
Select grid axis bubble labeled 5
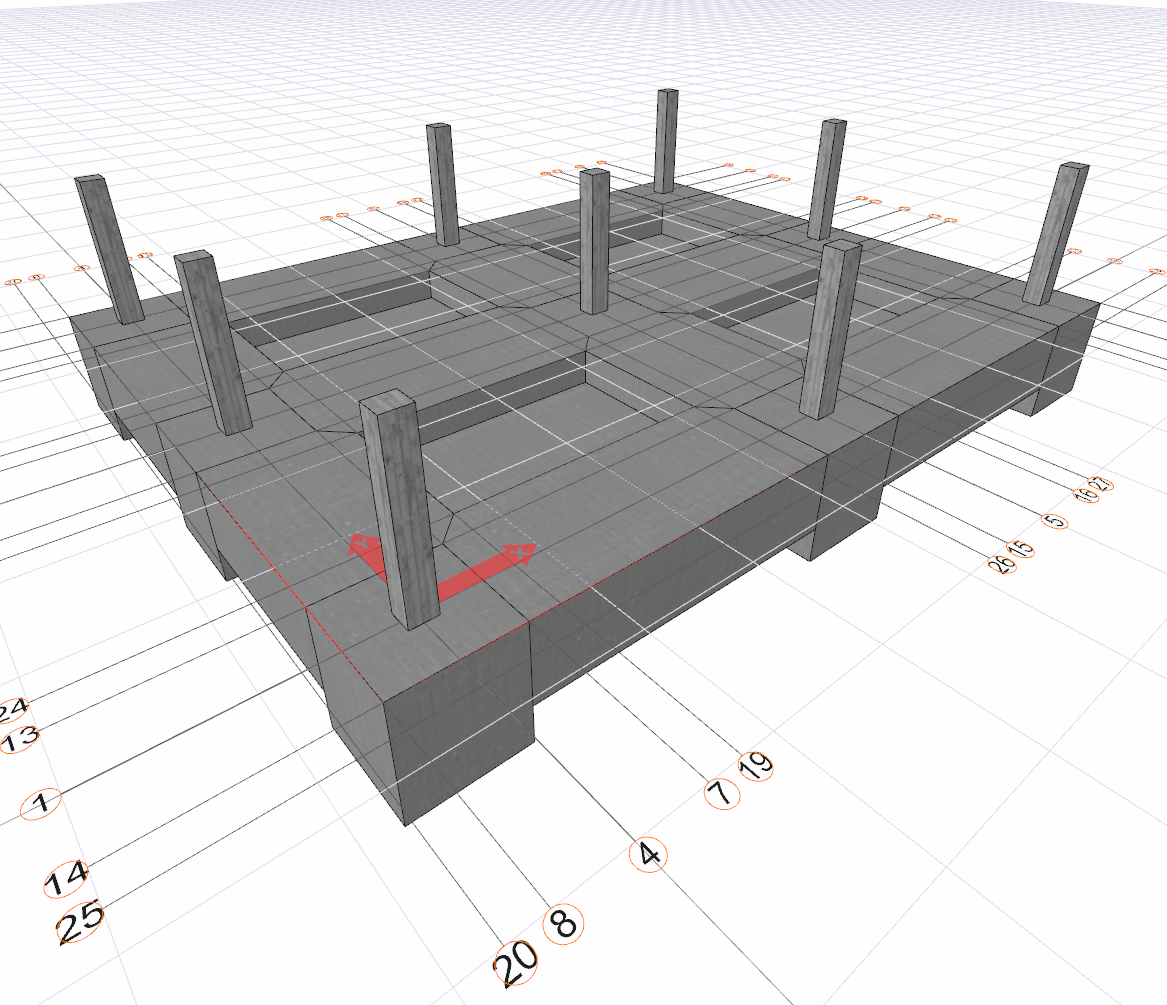[x=1055, y=521]
